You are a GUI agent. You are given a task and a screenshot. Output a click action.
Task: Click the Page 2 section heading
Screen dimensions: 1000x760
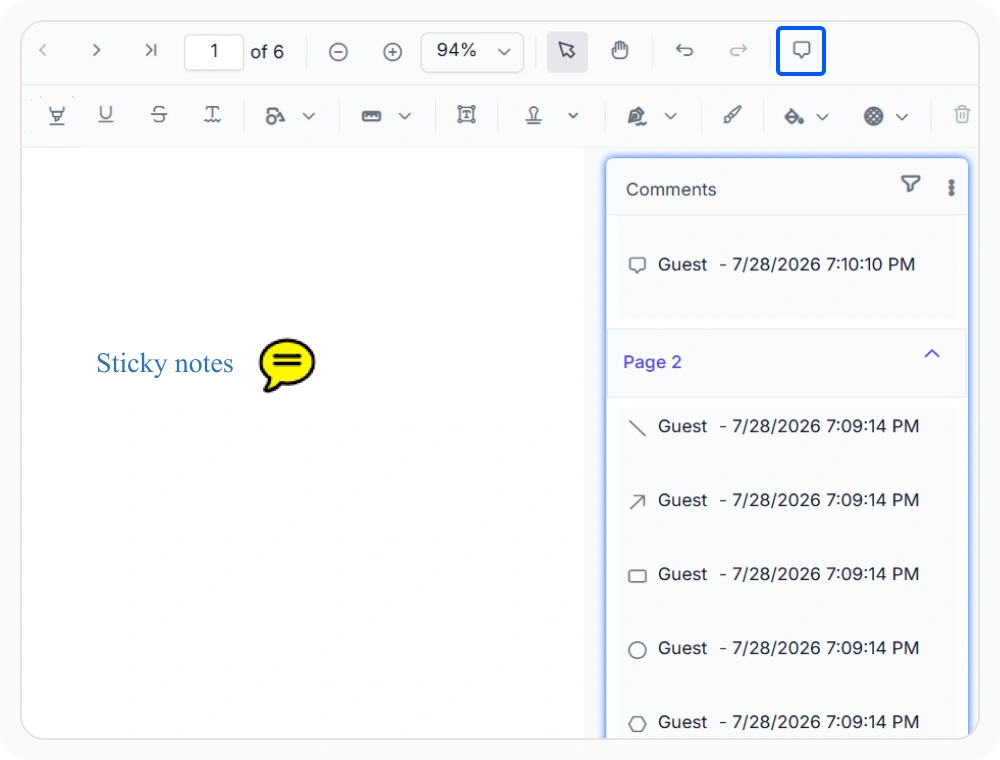[652, 362]
